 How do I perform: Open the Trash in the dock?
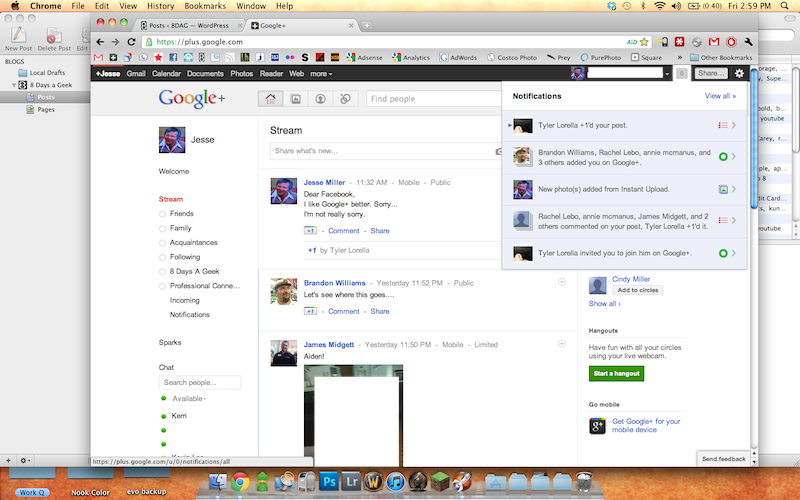tap(584, 481)
